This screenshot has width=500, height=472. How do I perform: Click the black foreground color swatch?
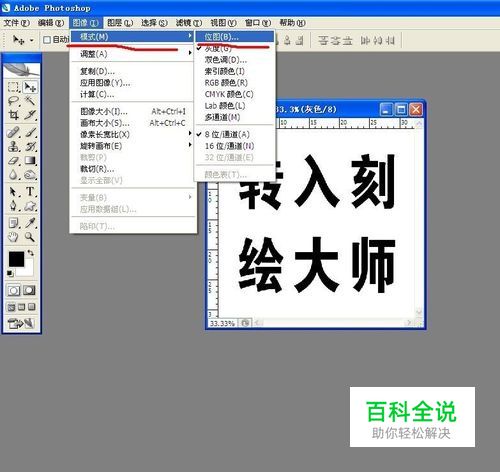(15, 259)
